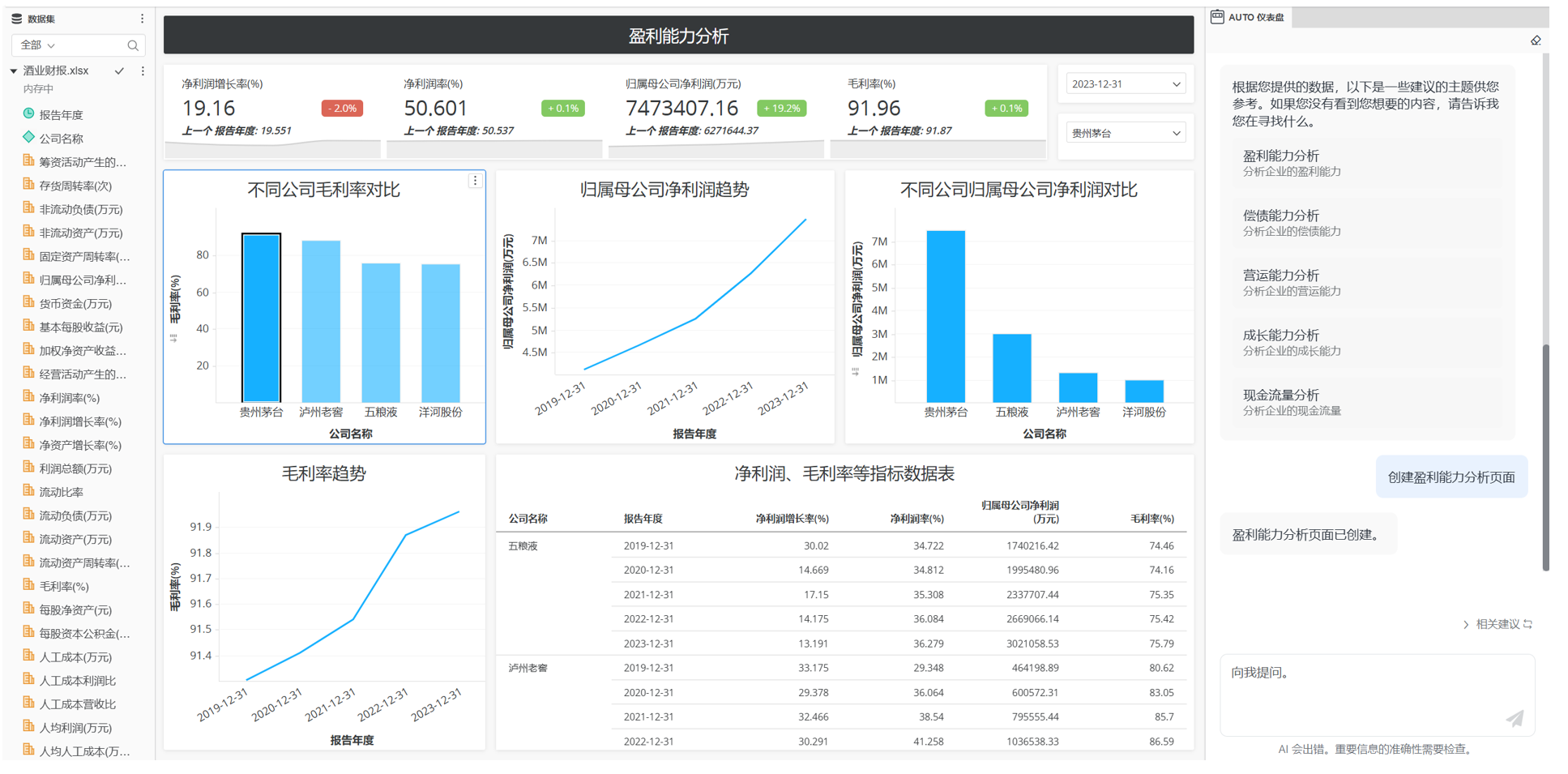Select the 归属母公司净利润(万元) KPI card
Image resolution: width=1568 pixels, height=774 pixels.
(x=716, y=112)
